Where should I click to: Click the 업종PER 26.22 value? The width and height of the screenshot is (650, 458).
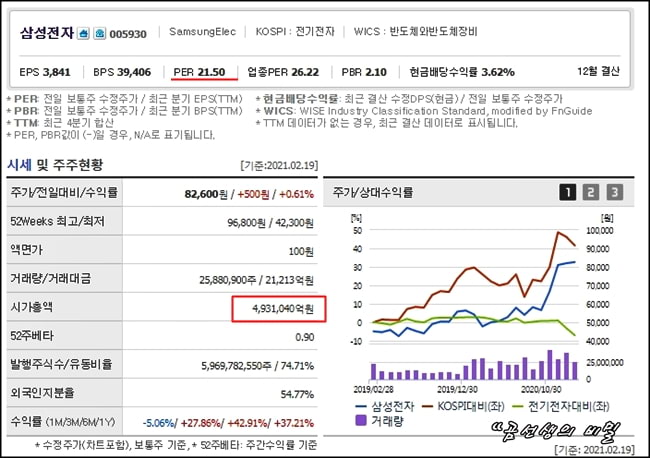[x=283, y=72]
